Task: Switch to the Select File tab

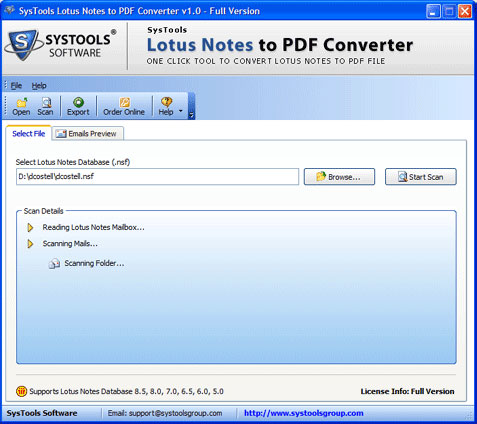Action: (29, 134)
